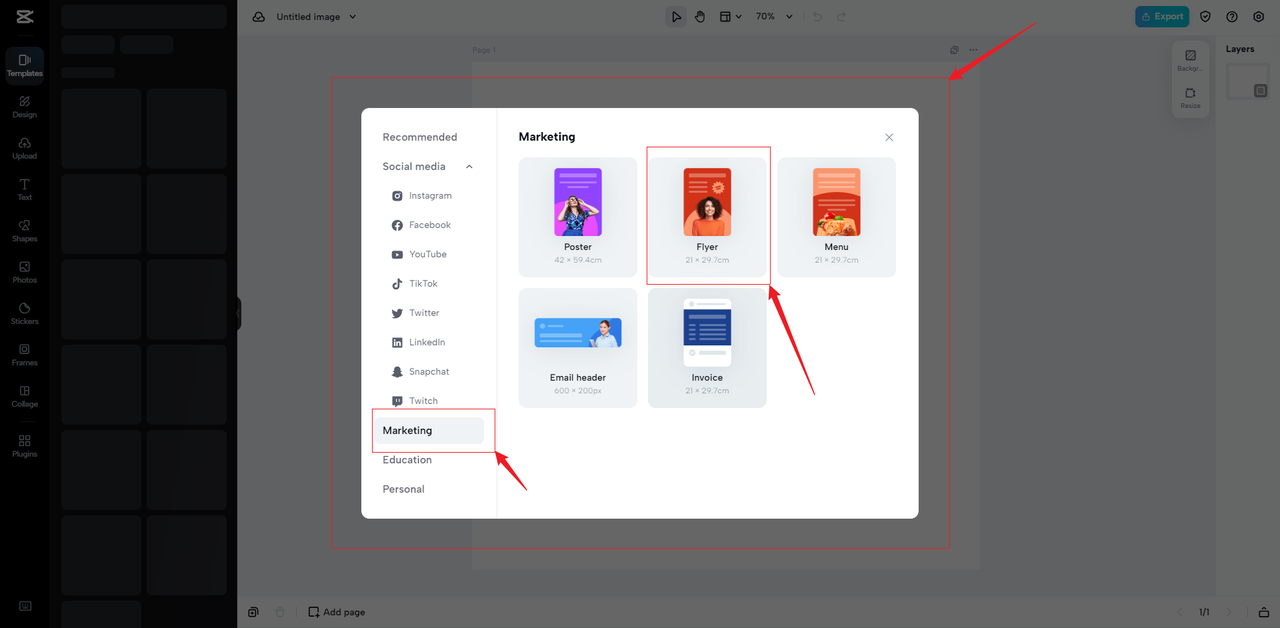Open the help question mark icon
This screenshot has width=1280, height=628.
tap(1232, 17)
